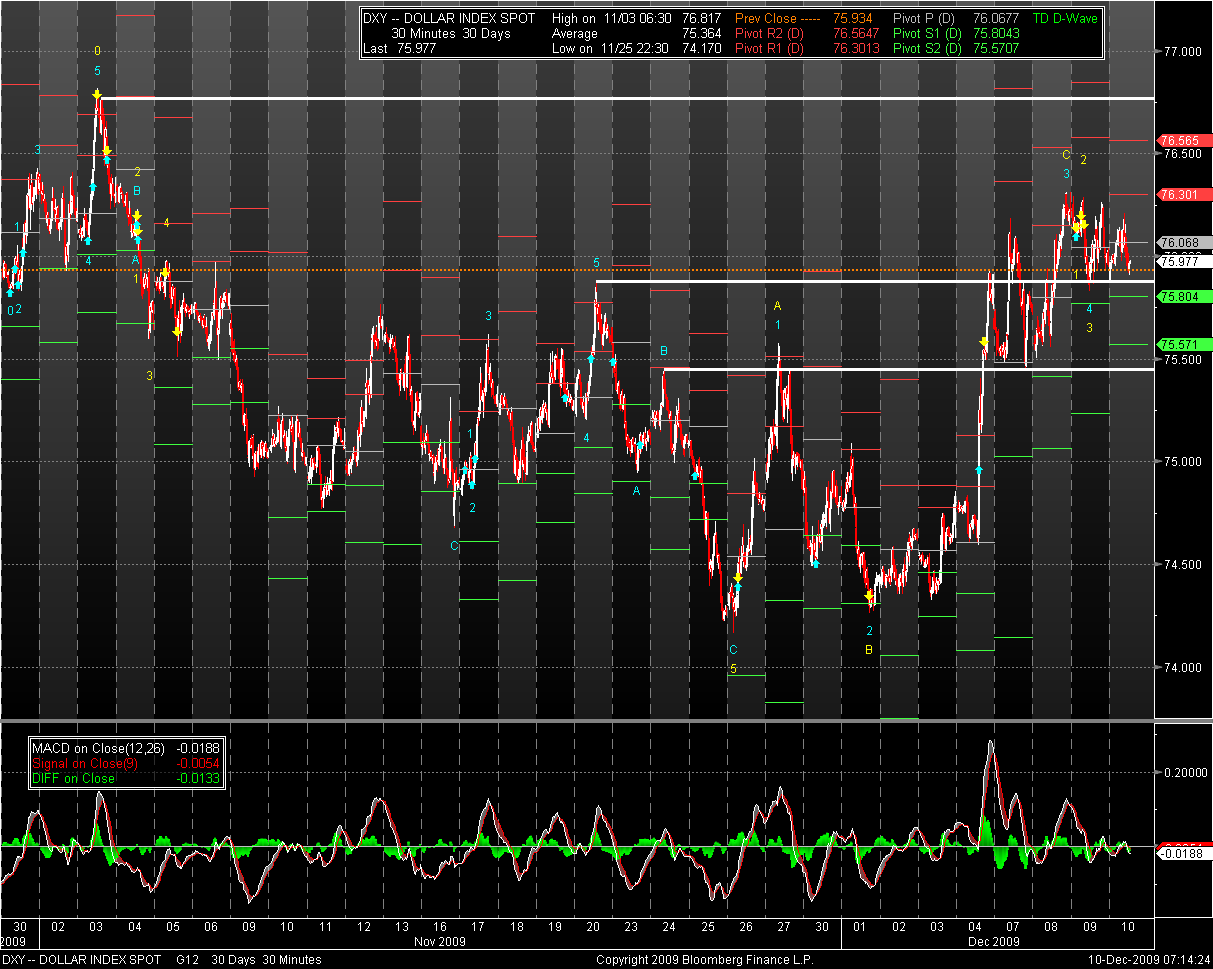Click the gray 76.068 pivot price tag
The height and width of the screenshot is (969, 1213).
tap(1176, 242)
